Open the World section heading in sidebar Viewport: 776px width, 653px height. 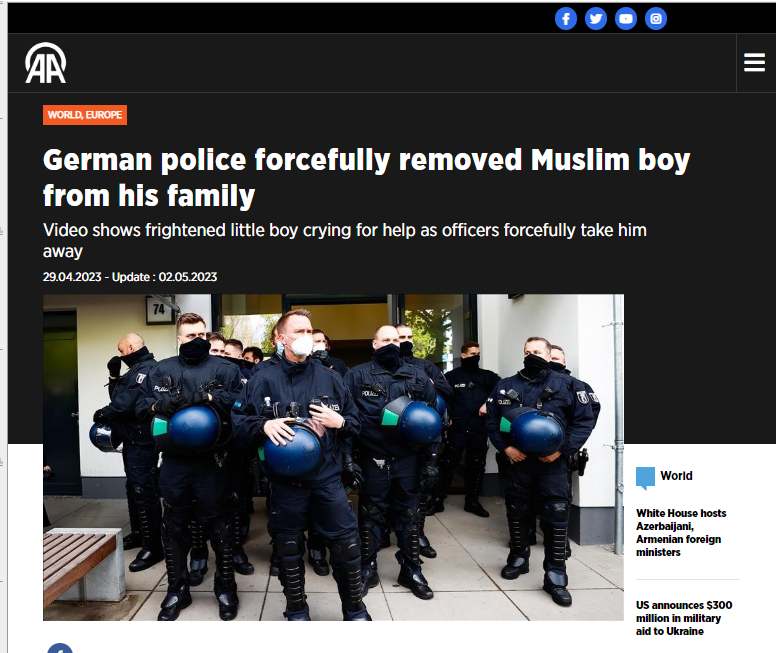676,476
